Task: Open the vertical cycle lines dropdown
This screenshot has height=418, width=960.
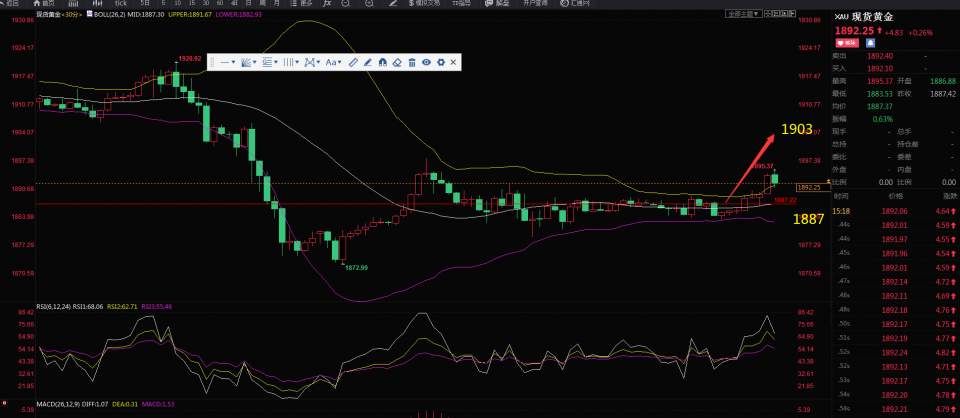Action: point(291,62)
